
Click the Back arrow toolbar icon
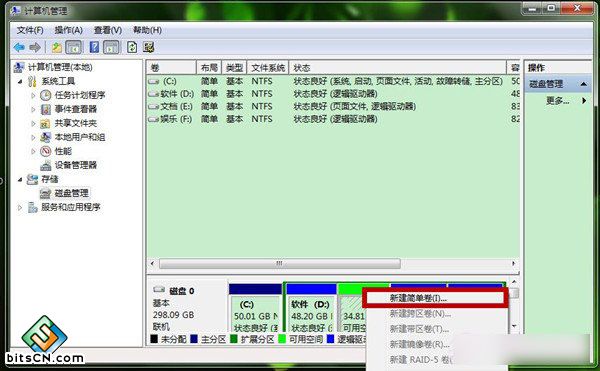point(19,47)
